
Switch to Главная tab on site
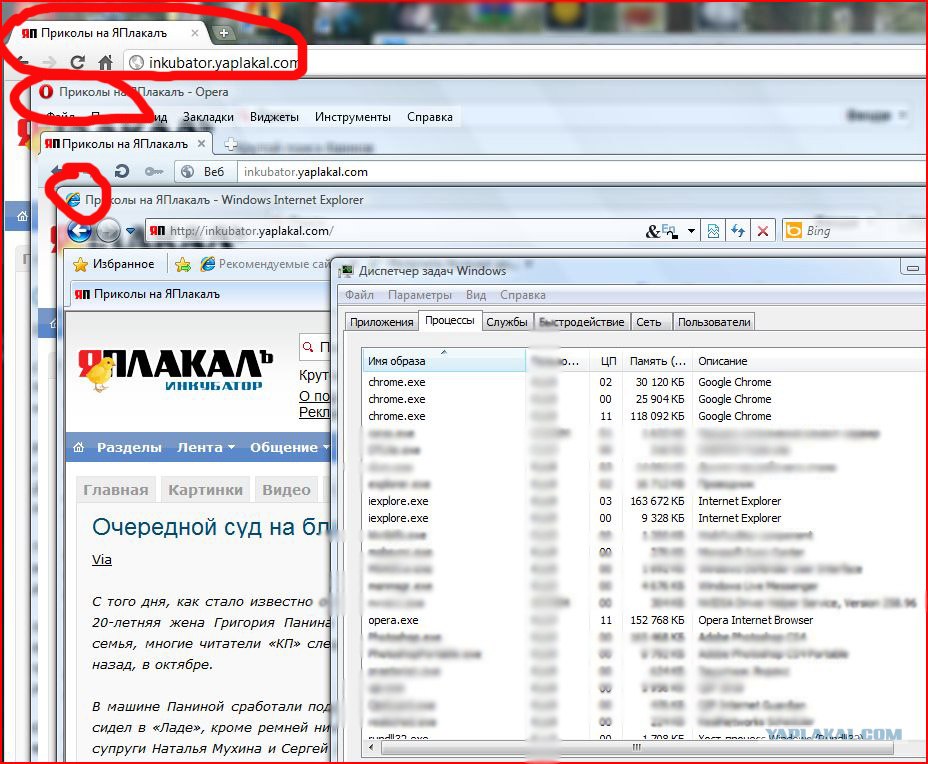[116, 490]
